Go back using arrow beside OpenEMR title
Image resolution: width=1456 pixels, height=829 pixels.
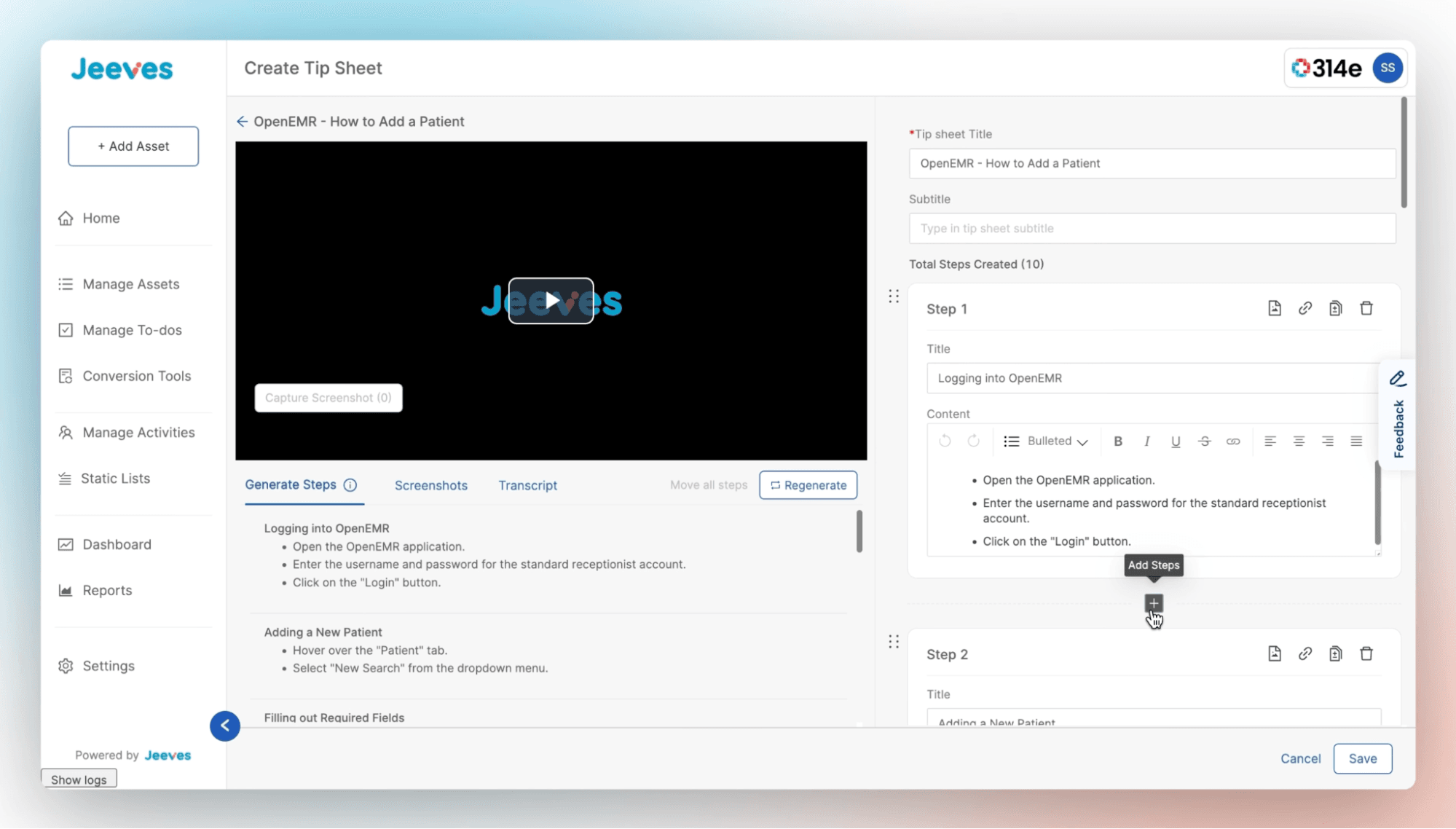[x=242, y=122]
